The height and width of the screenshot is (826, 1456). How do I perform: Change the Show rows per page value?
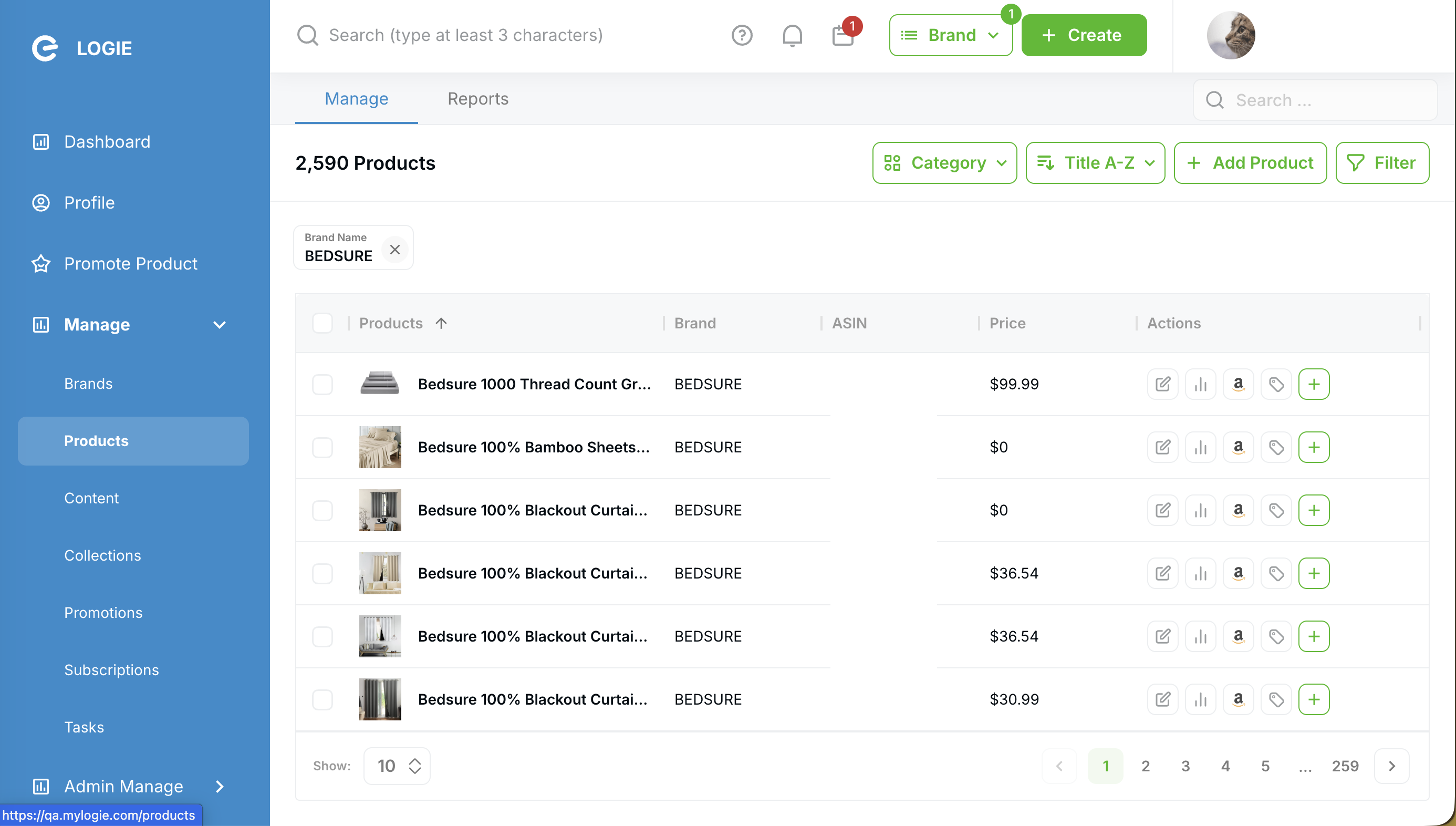tap(397, 766)
